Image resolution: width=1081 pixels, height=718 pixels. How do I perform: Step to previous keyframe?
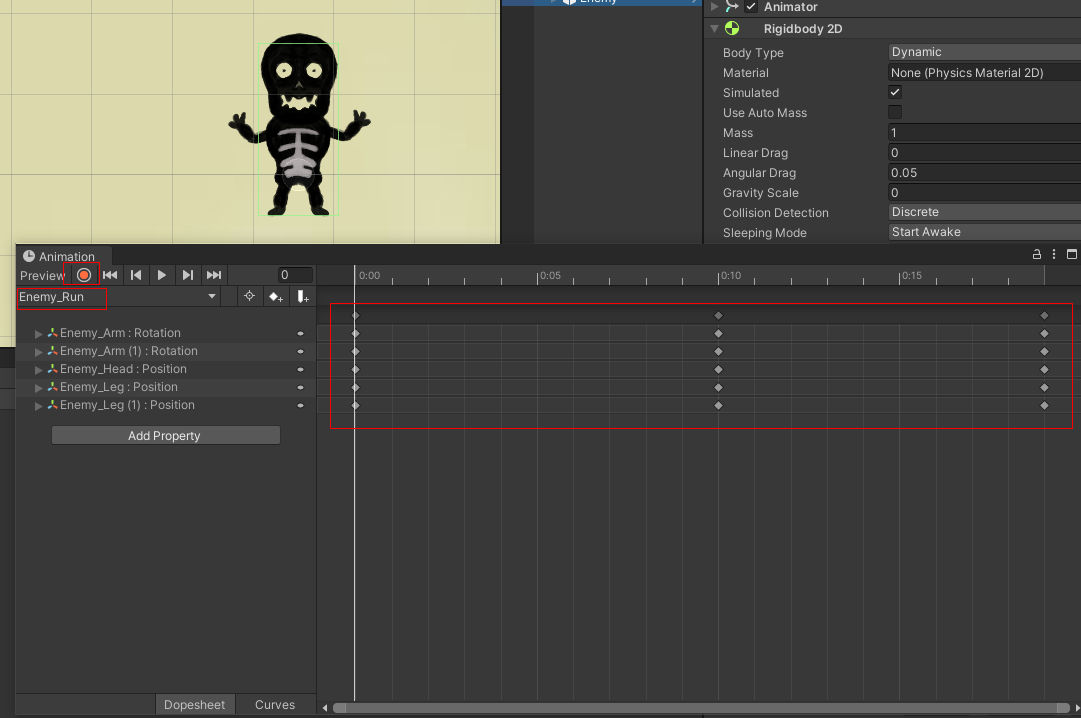[x=136, y=275]
